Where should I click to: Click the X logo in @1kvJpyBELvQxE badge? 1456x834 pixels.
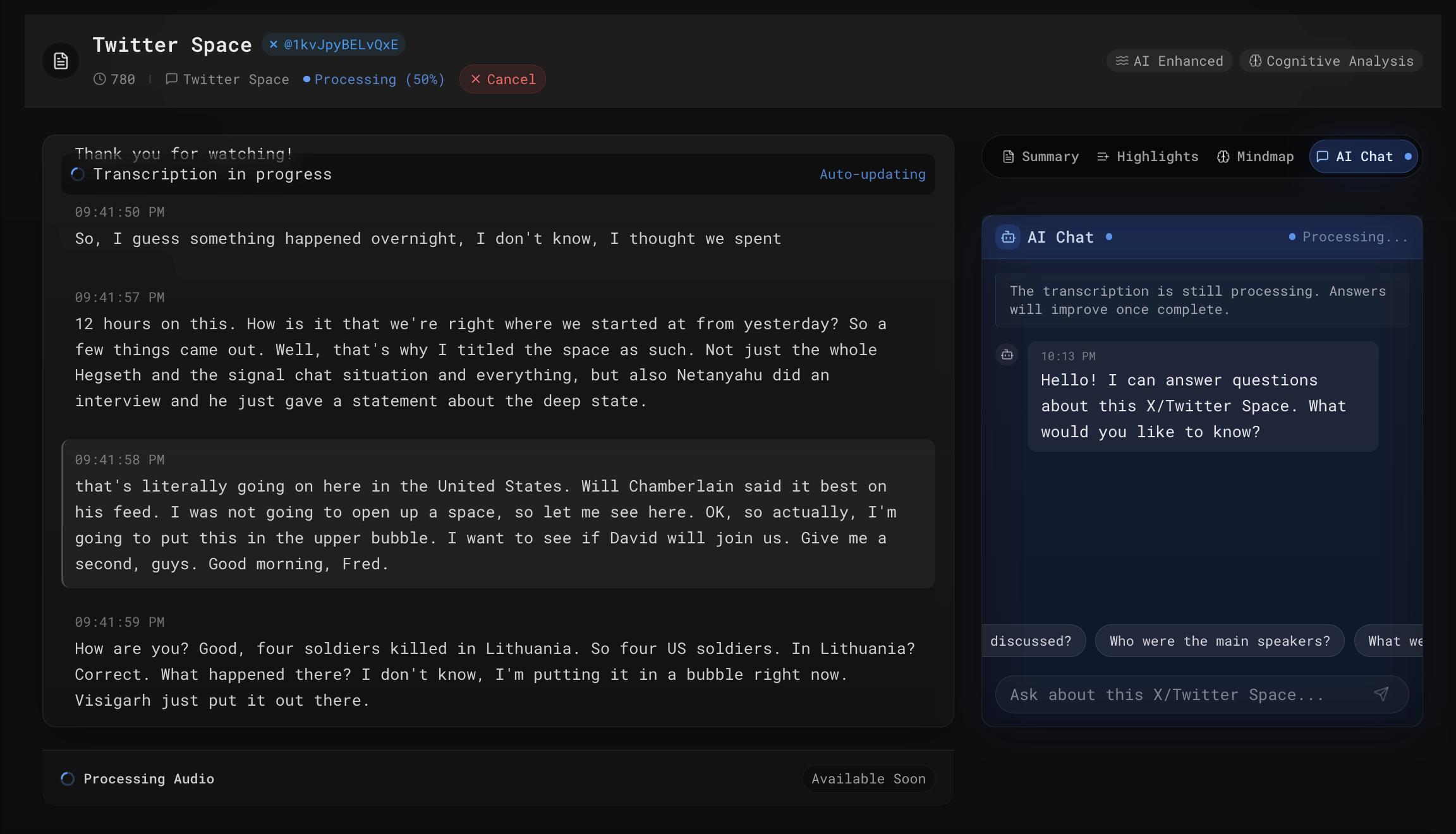274,44
